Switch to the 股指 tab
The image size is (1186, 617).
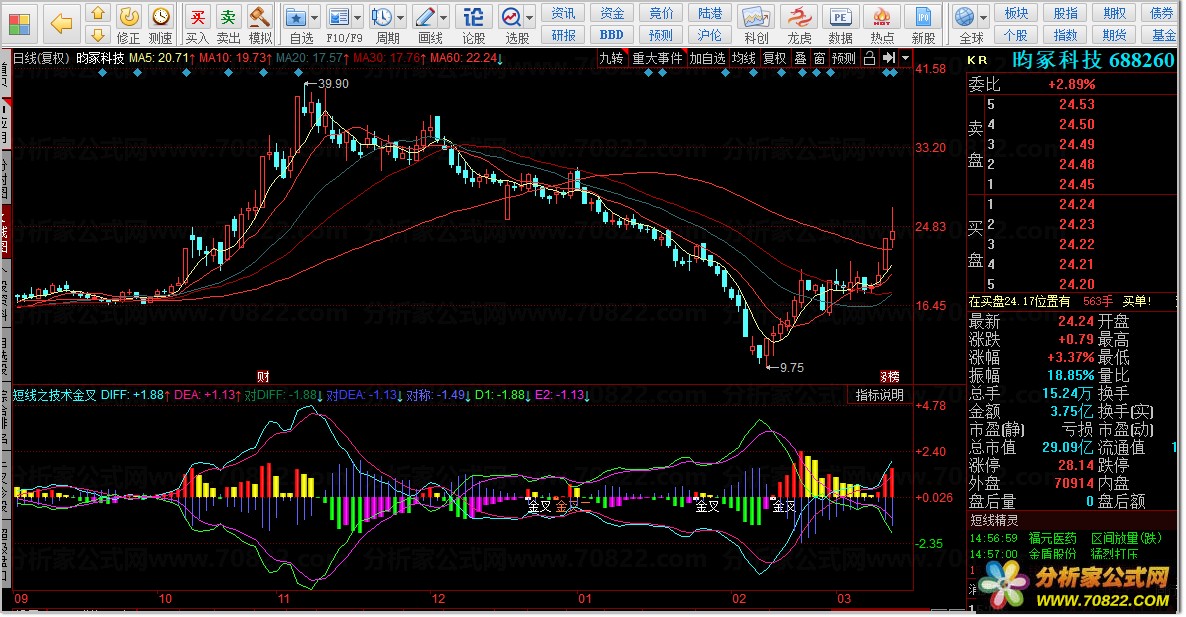pyautogui.click(x=1066, y=14)
